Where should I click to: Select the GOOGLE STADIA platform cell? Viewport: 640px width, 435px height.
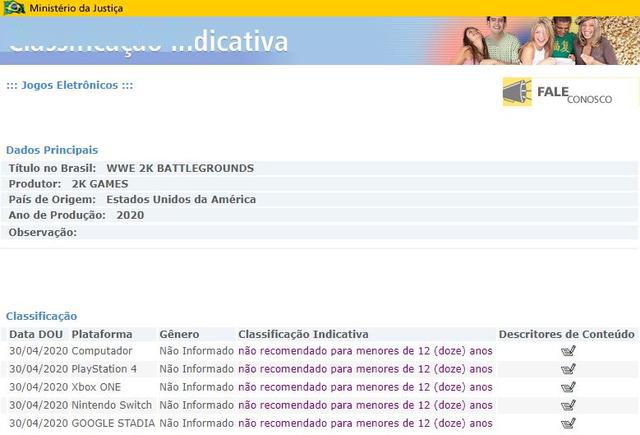tap(113, 423)
